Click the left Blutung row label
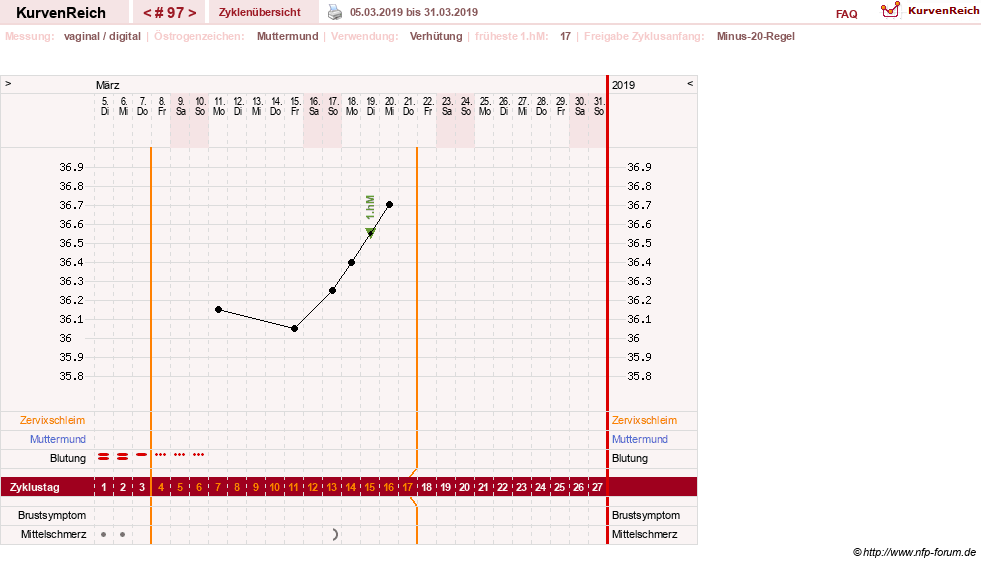 [68, 458]
